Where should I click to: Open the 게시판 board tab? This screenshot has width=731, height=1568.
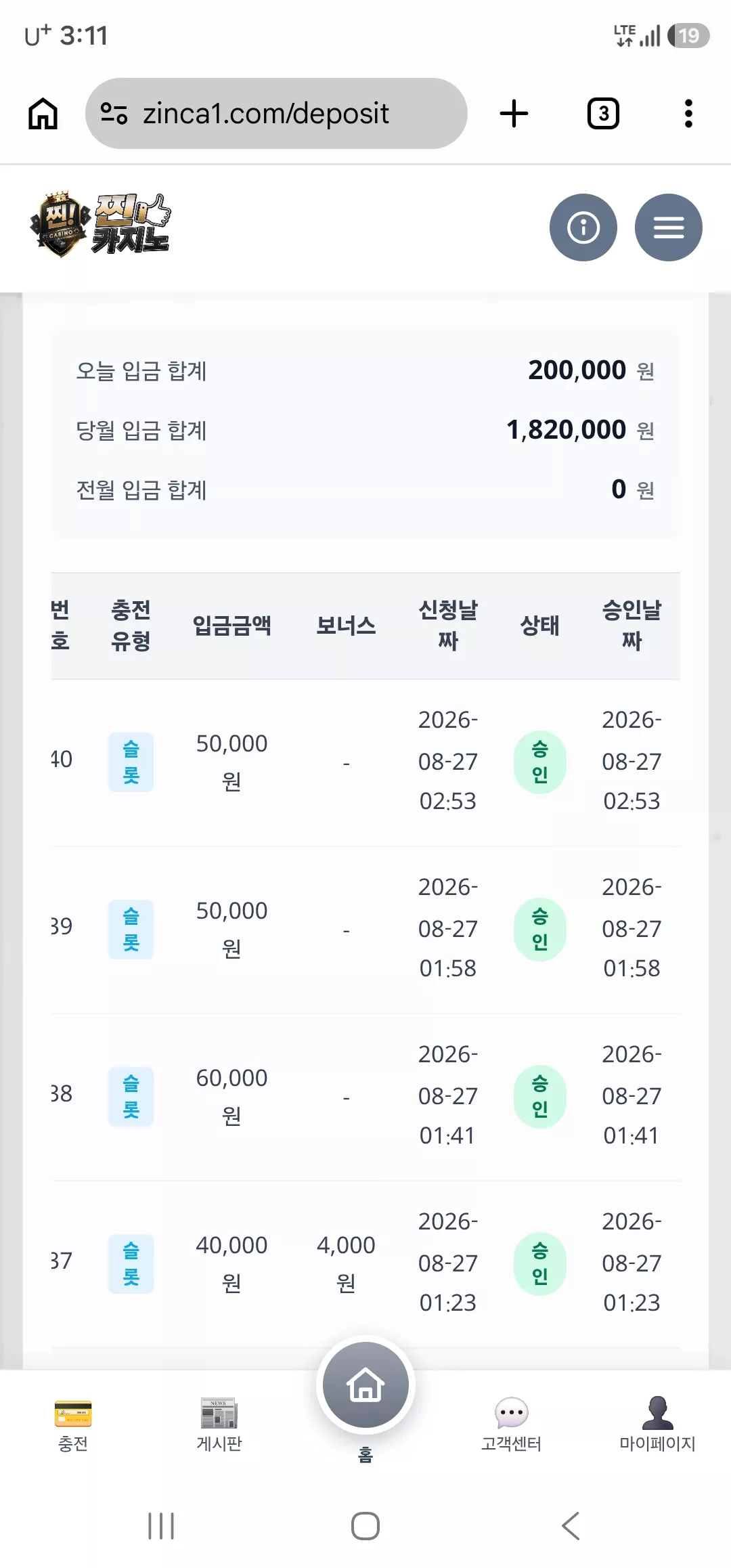click(219, 1424)
